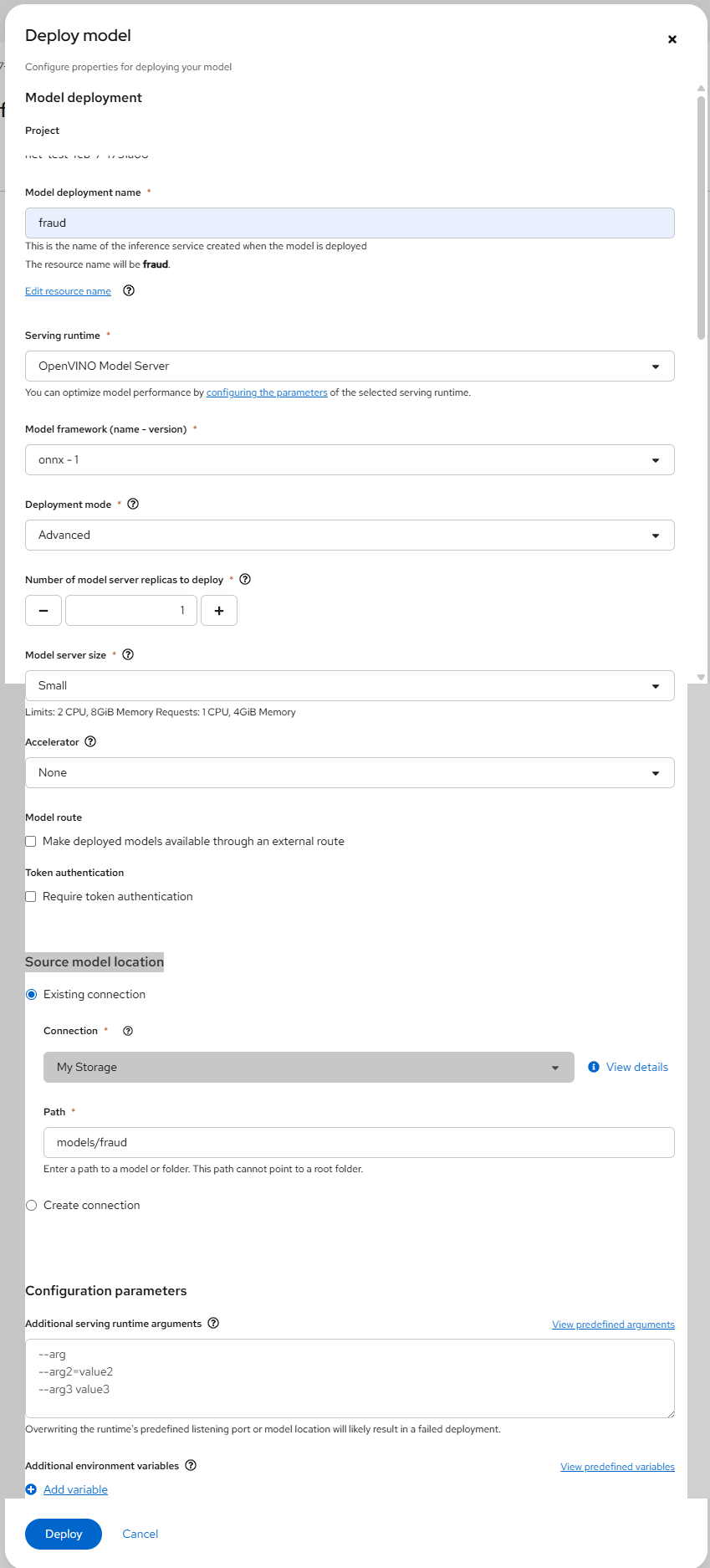Viewport: 710px width, 1568px height.
Task: Select Create connection radio option
Action: [32, 1206]
